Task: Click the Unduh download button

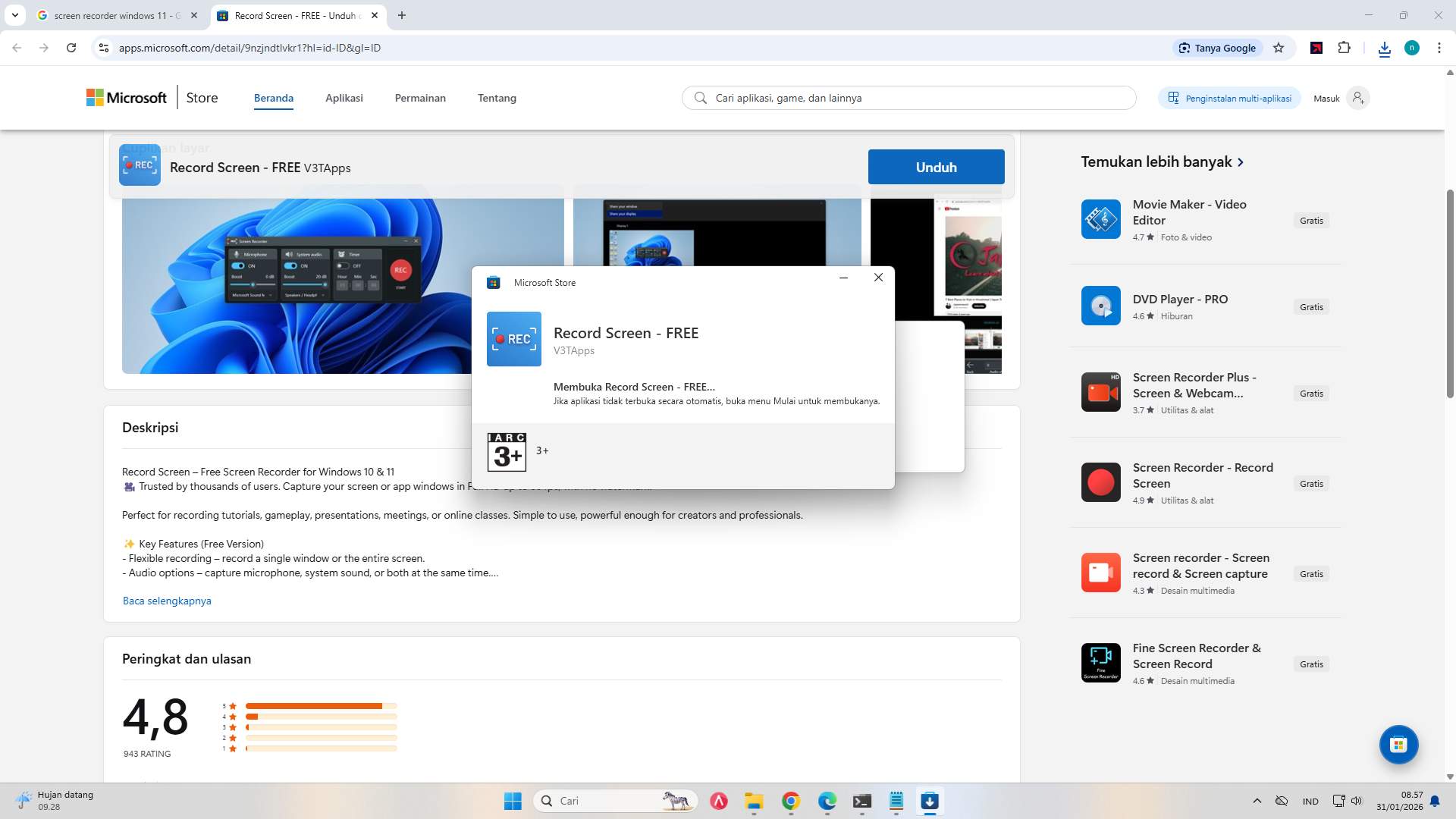Action: [x=936, y=167]
